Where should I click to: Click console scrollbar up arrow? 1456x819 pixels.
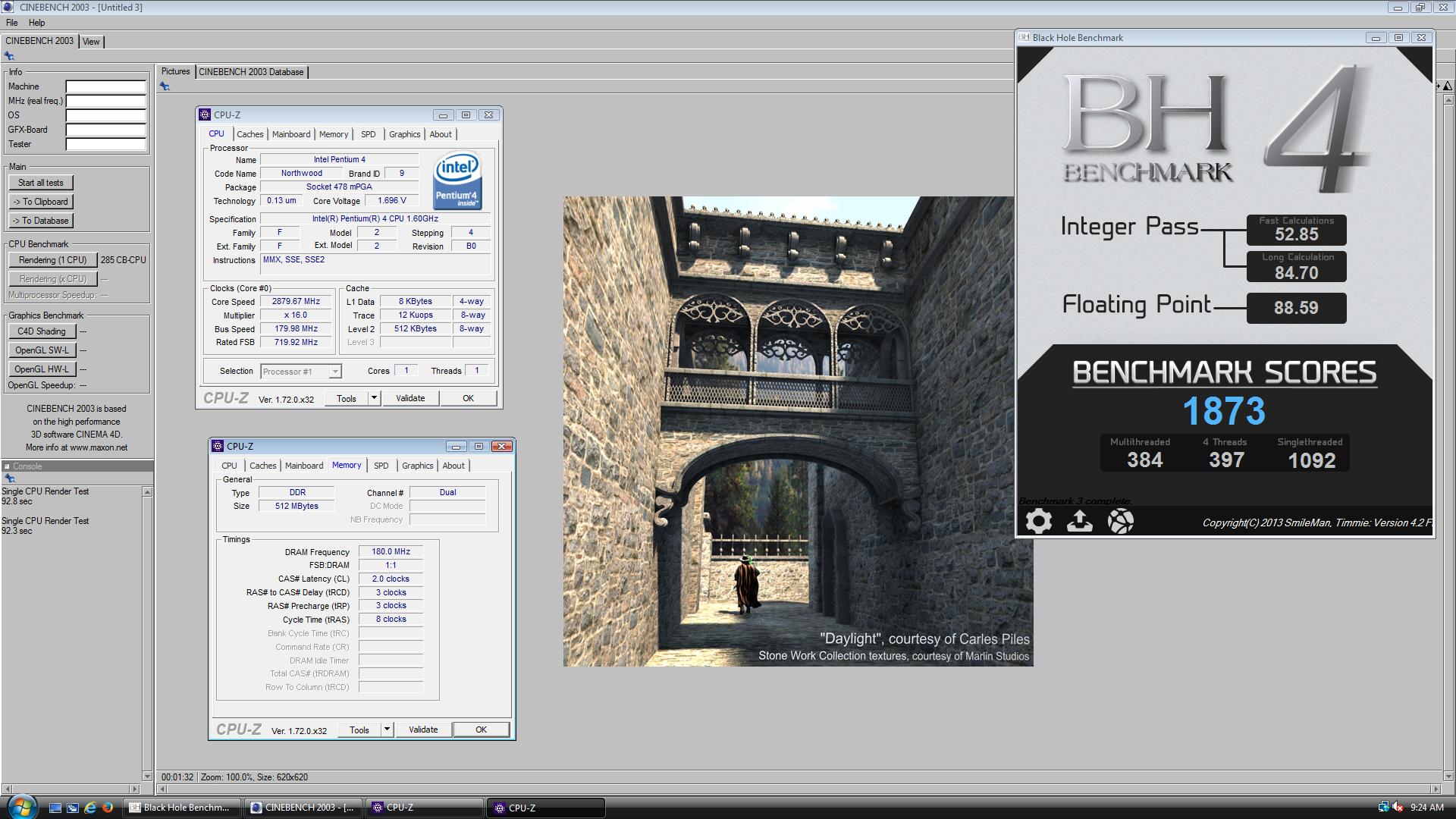click(x=146, y=492)
